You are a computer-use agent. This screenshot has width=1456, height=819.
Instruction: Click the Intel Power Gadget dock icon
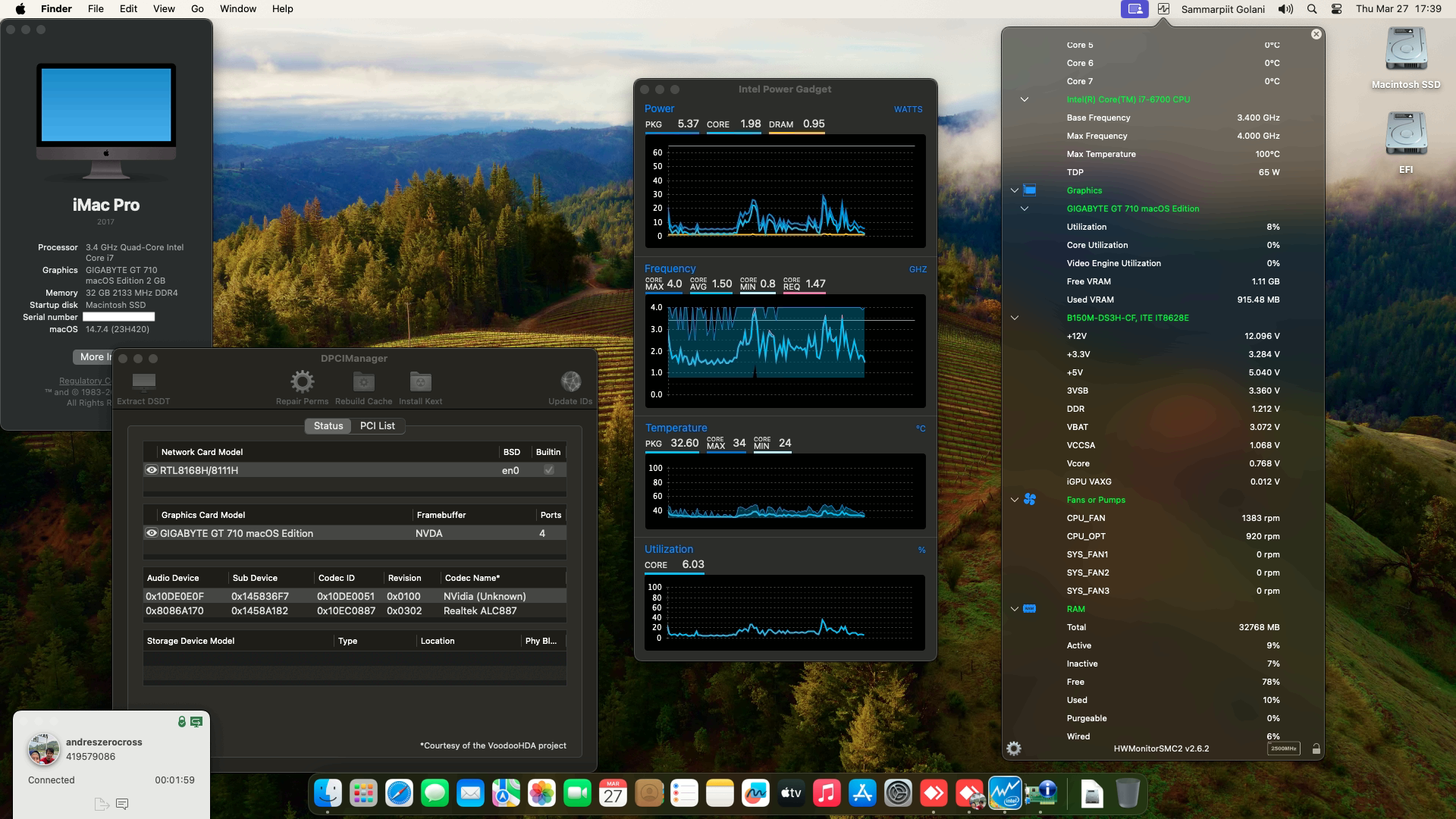(1006, 793)
